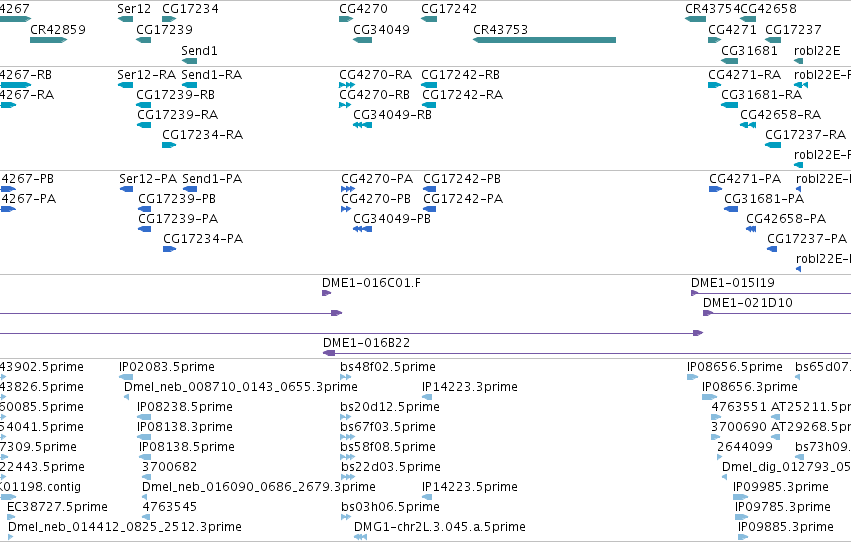Select the IP02083.5prime EST glyph

tap(126, 377)
